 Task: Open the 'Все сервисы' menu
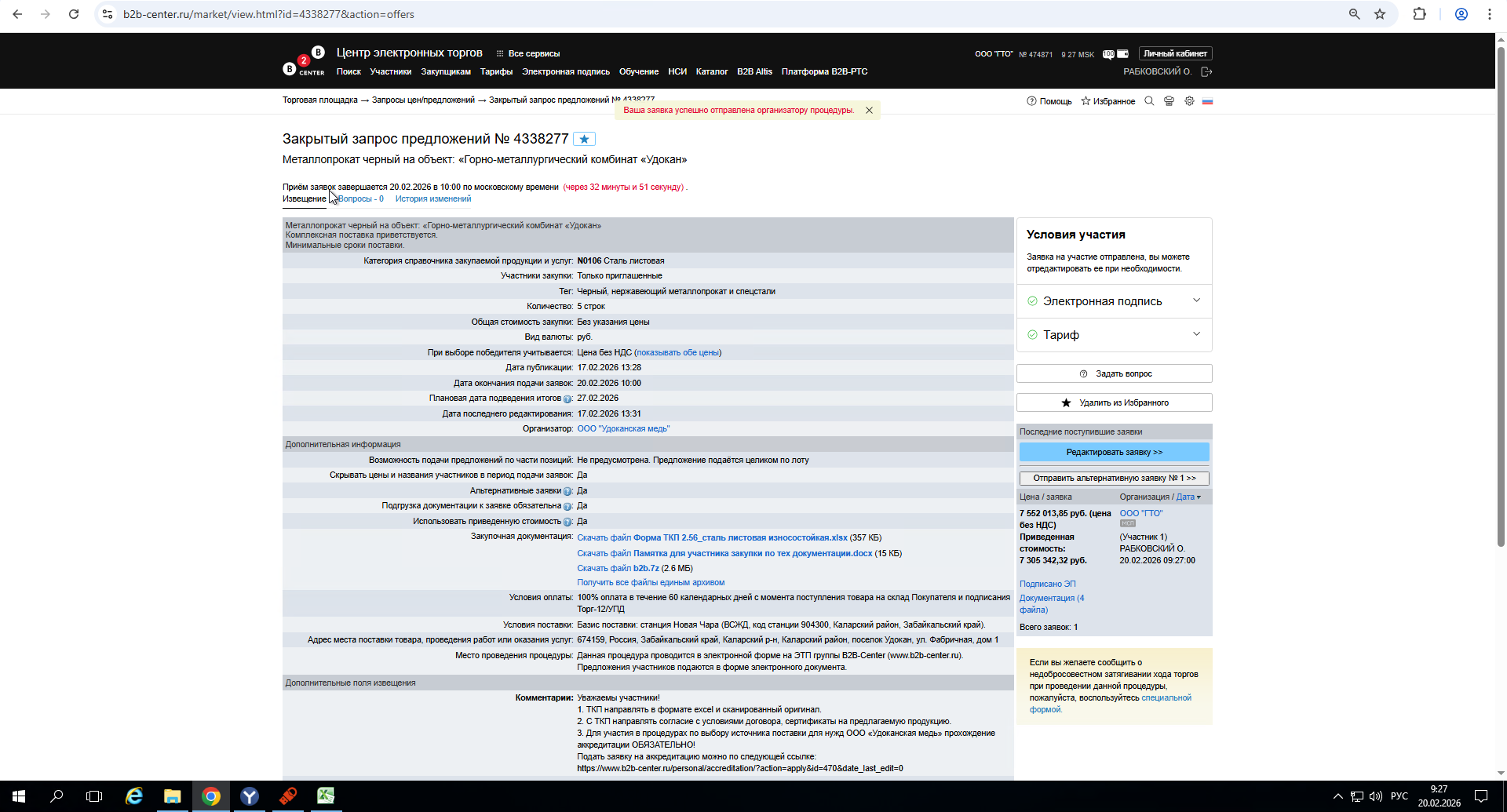tap(528, 54)
